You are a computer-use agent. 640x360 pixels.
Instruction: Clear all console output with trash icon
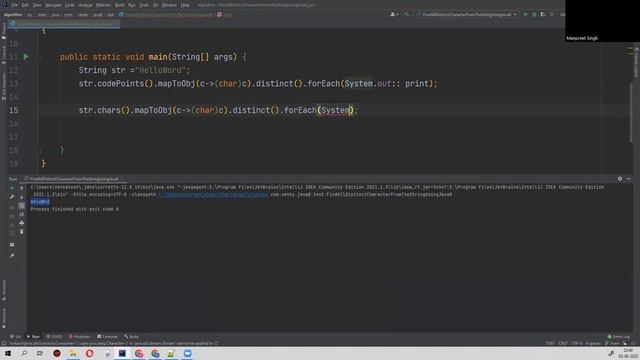[x=22, y=232]
